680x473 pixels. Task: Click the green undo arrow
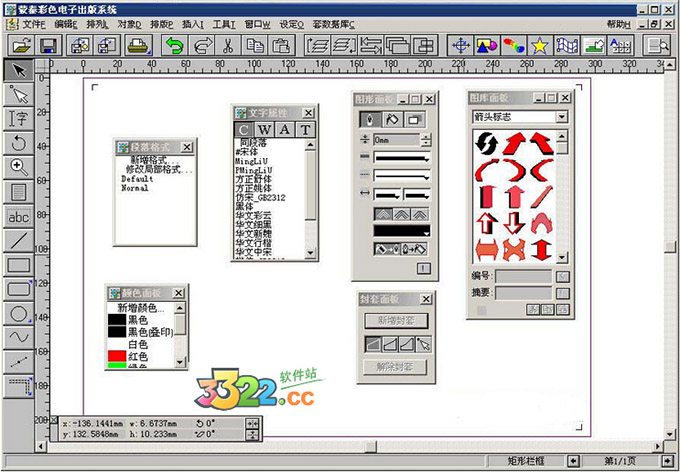(x=175, y=44)
